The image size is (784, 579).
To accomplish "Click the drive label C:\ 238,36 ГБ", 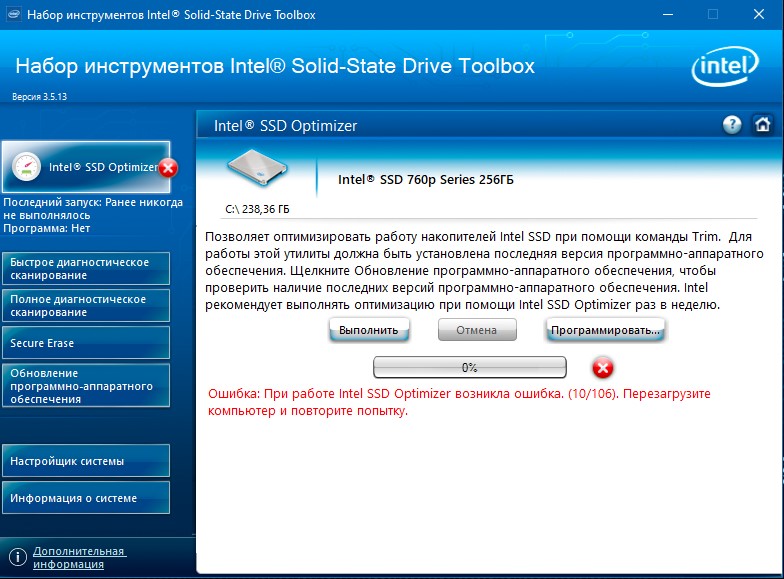I will pyautogui.click(x=257, y=209).
